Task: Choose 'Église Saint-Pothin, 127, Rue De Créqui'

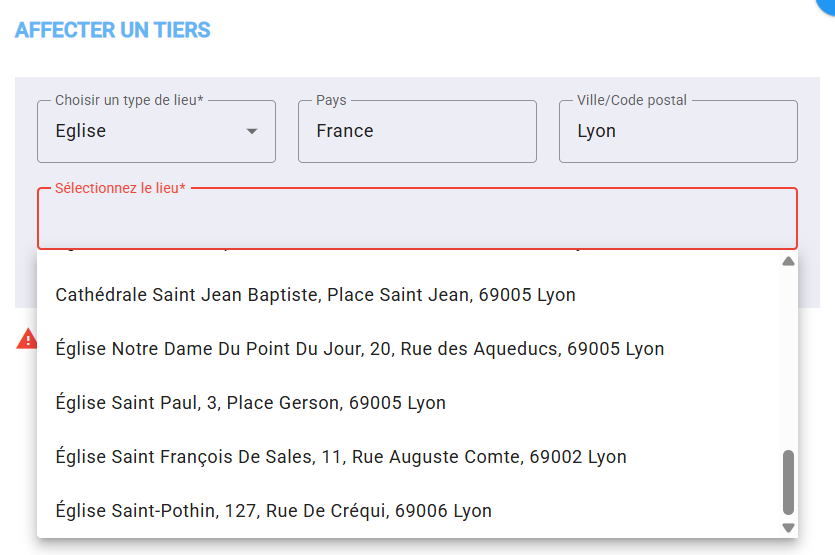Action: (x=273, y=511)
